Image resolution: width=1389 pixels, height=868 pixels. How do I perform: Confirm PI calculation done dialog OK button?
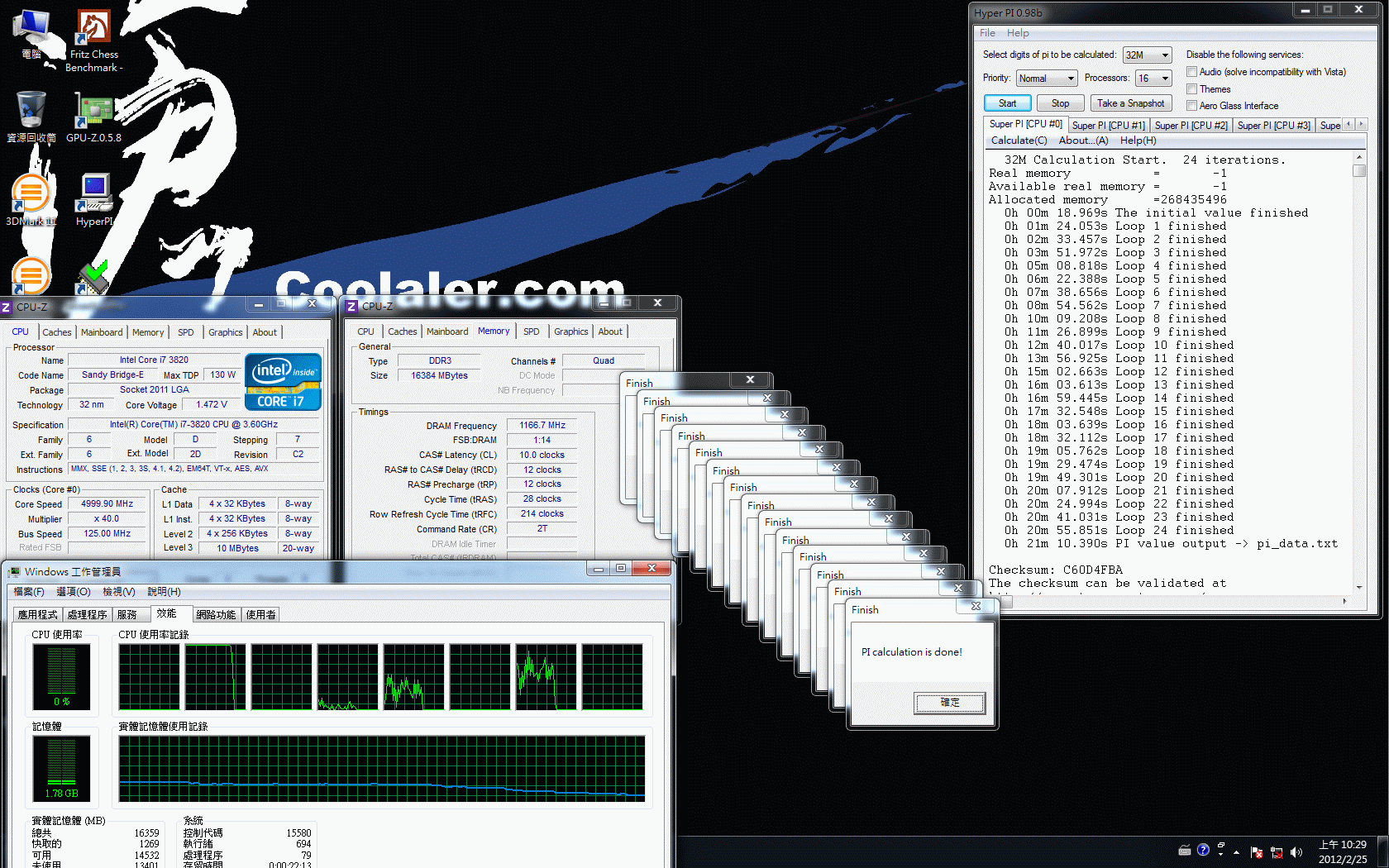[949, 703]
